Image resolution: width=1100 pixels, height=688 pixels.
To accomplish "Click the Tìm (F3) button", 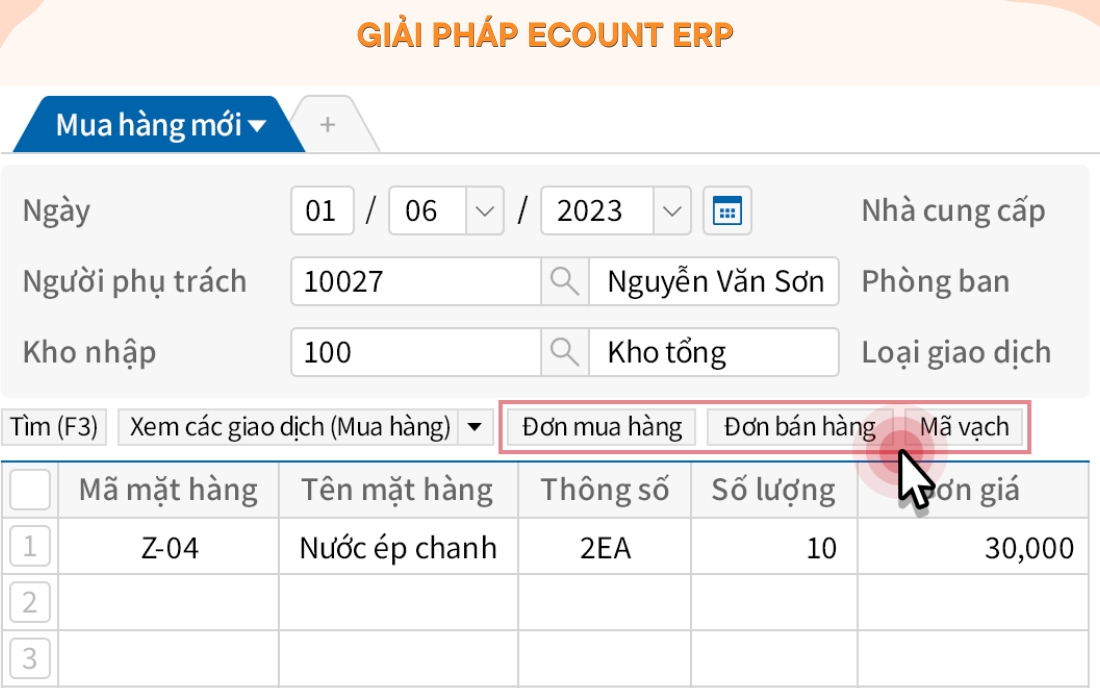I will 54,426.
